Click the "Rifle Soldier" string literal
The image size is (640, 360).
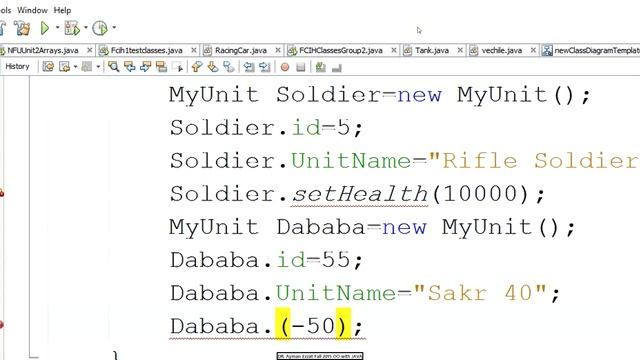coord(534,161)
